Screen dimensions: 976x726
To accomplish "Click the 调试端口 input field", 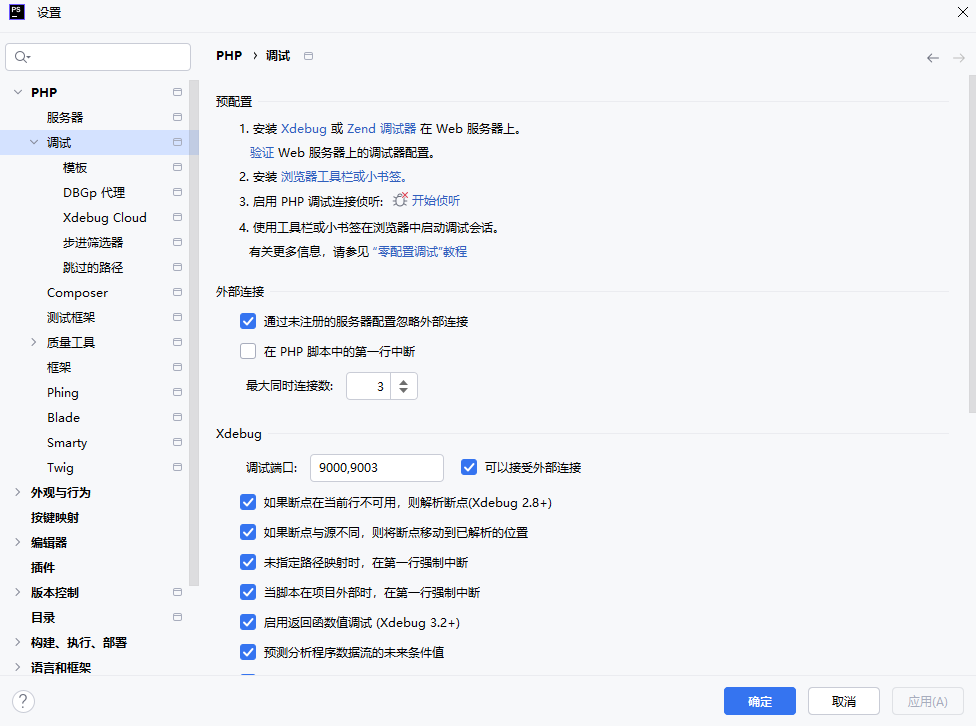I will point(377,468).
